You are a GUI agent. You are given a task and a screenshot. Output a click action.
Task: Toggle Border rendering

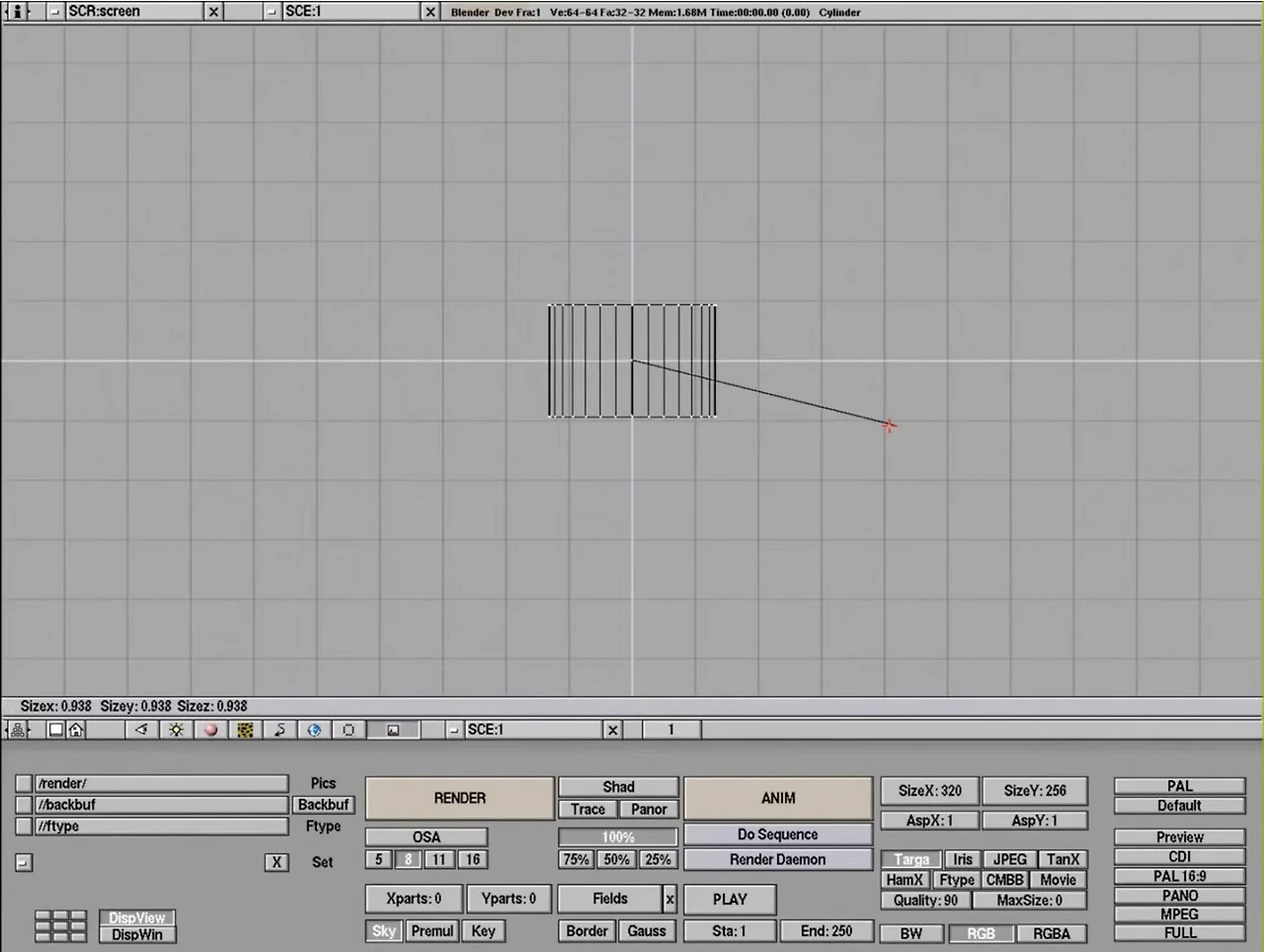[x=587, y=931]
